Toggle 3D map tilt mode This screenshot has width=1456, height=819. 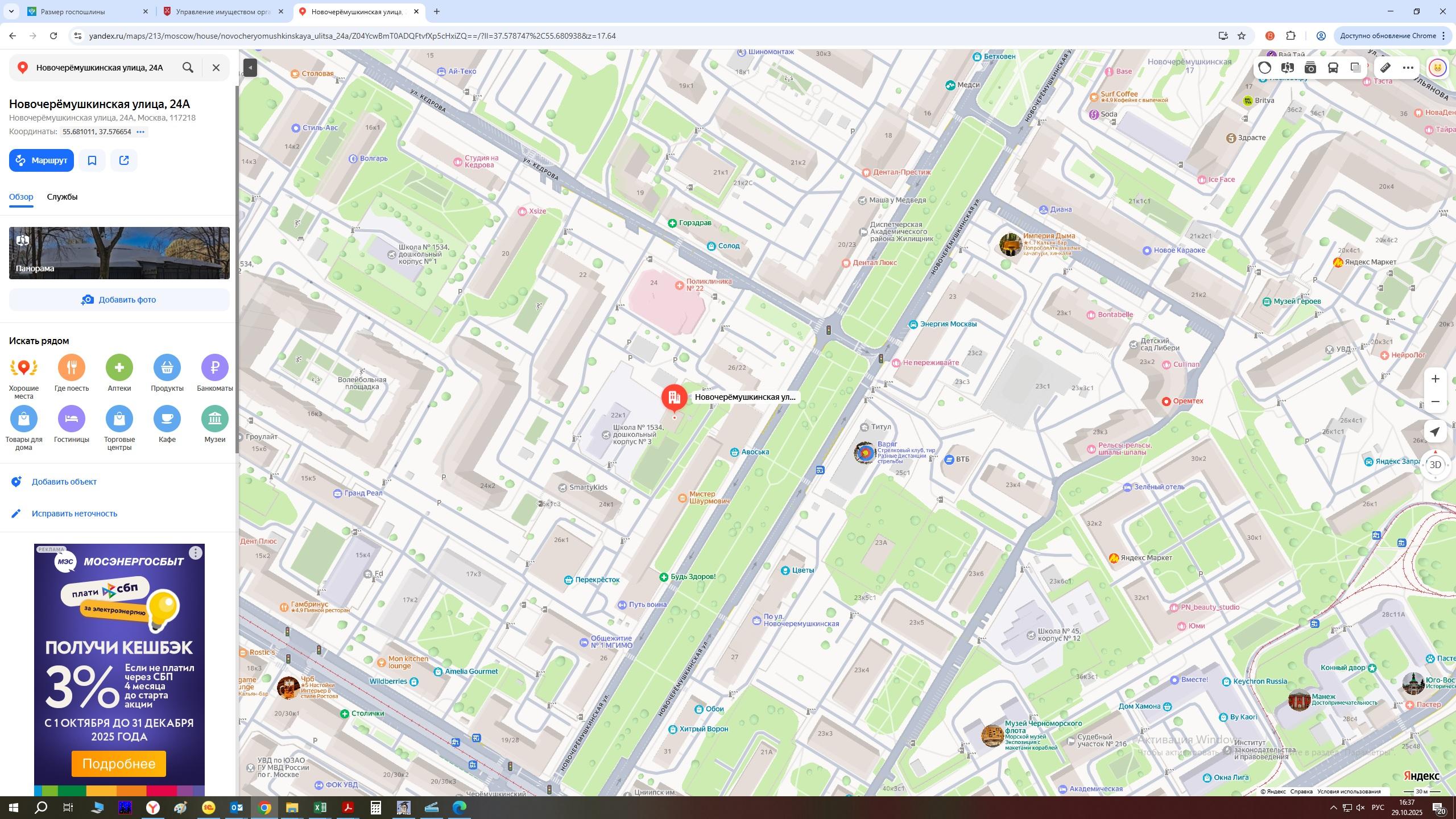[1435, 465]
